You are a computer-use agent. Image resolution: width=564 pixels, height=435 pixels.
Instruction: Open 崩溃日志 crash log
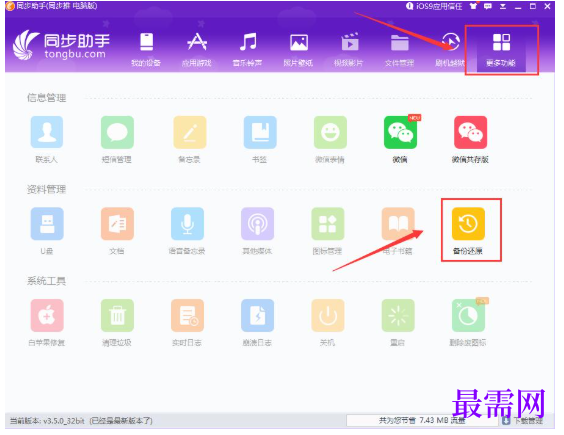click(258, 315)
